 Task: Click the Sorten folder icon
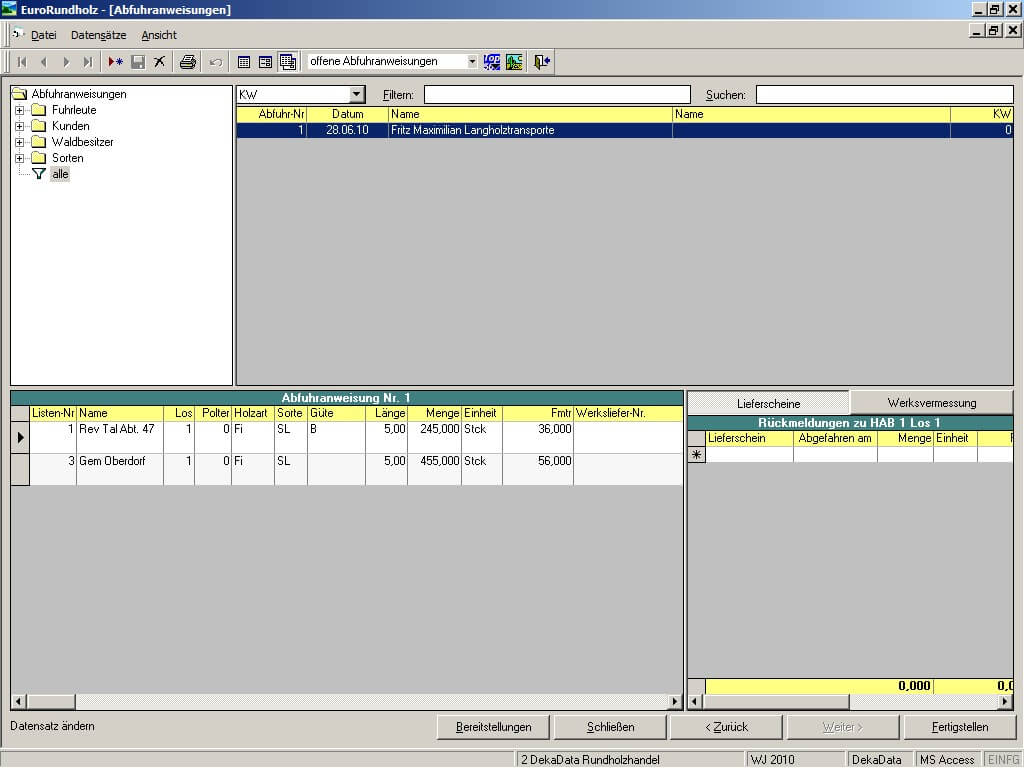click(39, 157)
